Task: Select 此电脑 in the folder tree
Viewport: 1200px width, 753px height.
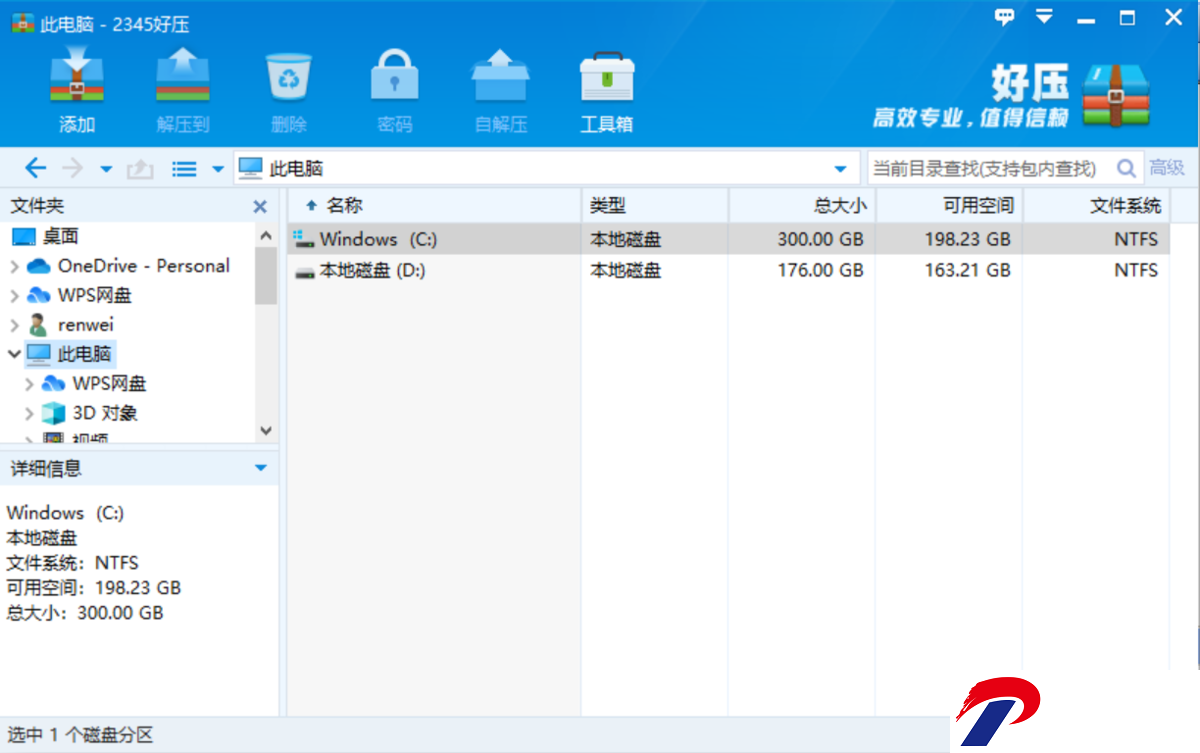Action: click(x=70, y=354)
